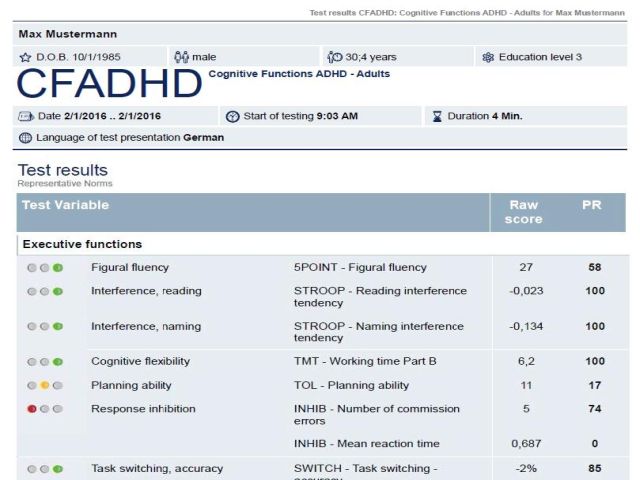Click PR value 74

[595, 409]
